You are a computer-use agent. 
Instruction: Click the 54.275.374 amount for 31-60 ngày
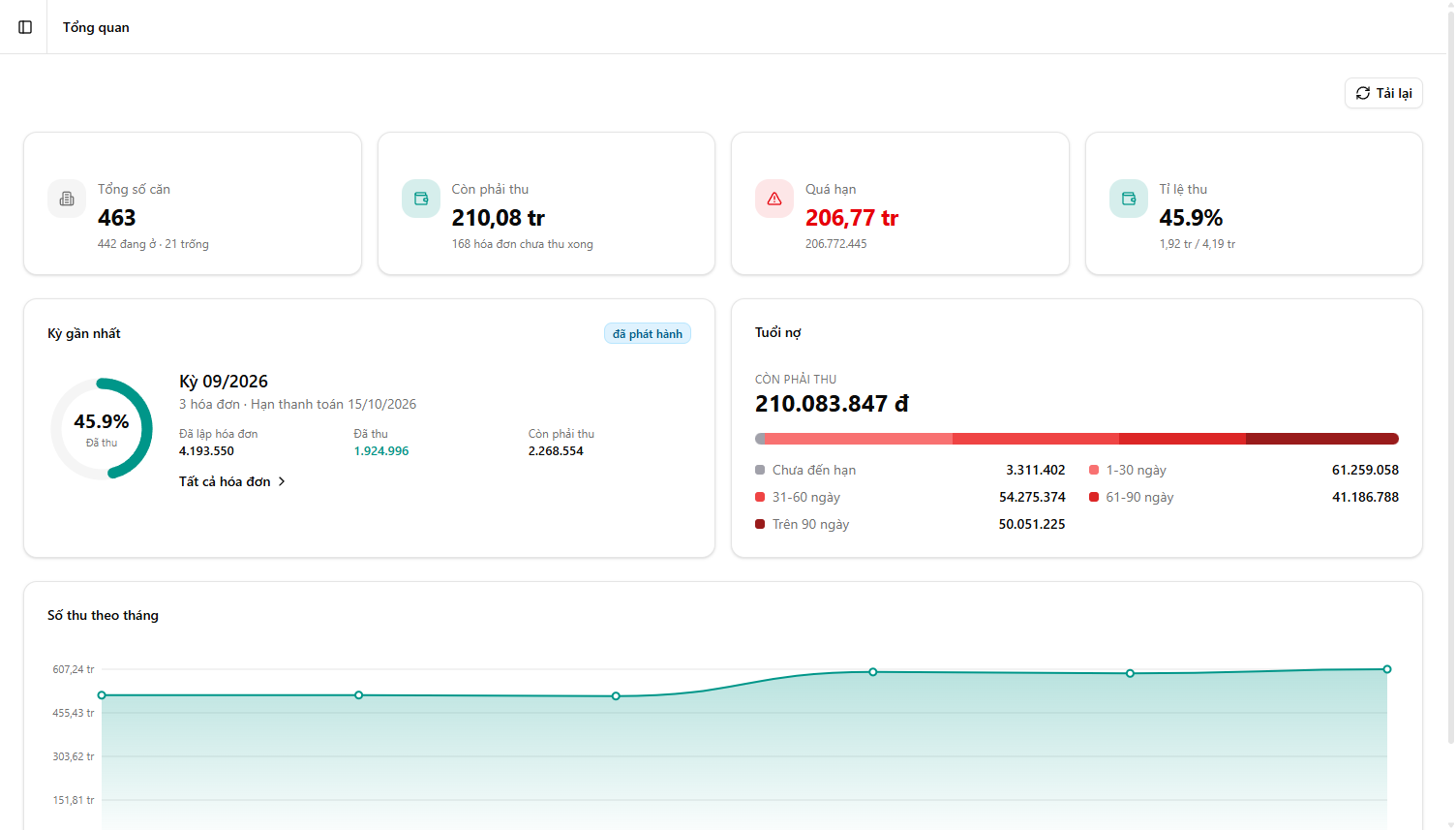(1032, 497)
